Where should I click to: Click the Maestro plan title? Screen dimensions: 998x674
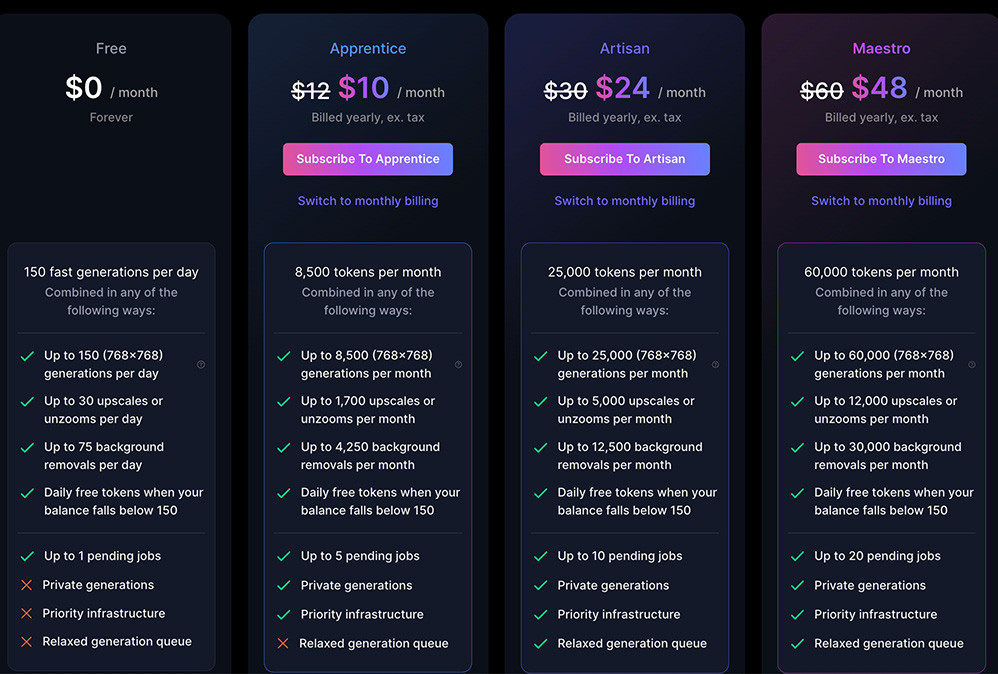881,49
